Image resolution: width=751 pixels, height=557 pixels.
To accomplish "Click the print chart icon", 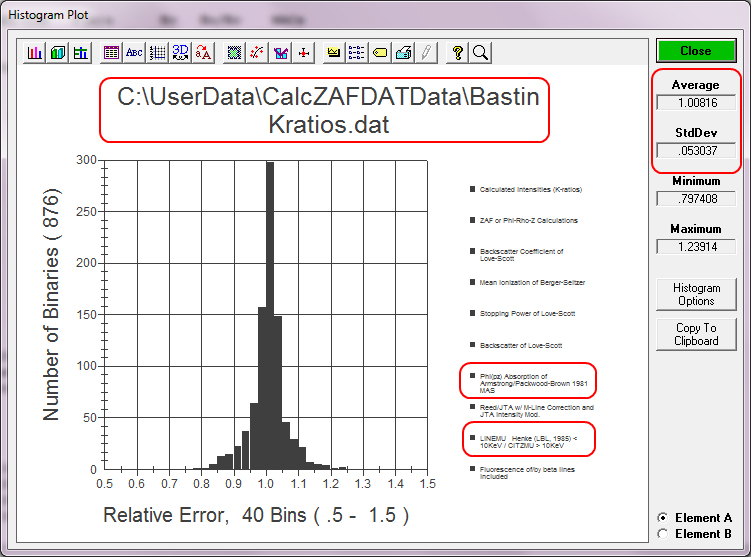I will click(x=403, y=53).
